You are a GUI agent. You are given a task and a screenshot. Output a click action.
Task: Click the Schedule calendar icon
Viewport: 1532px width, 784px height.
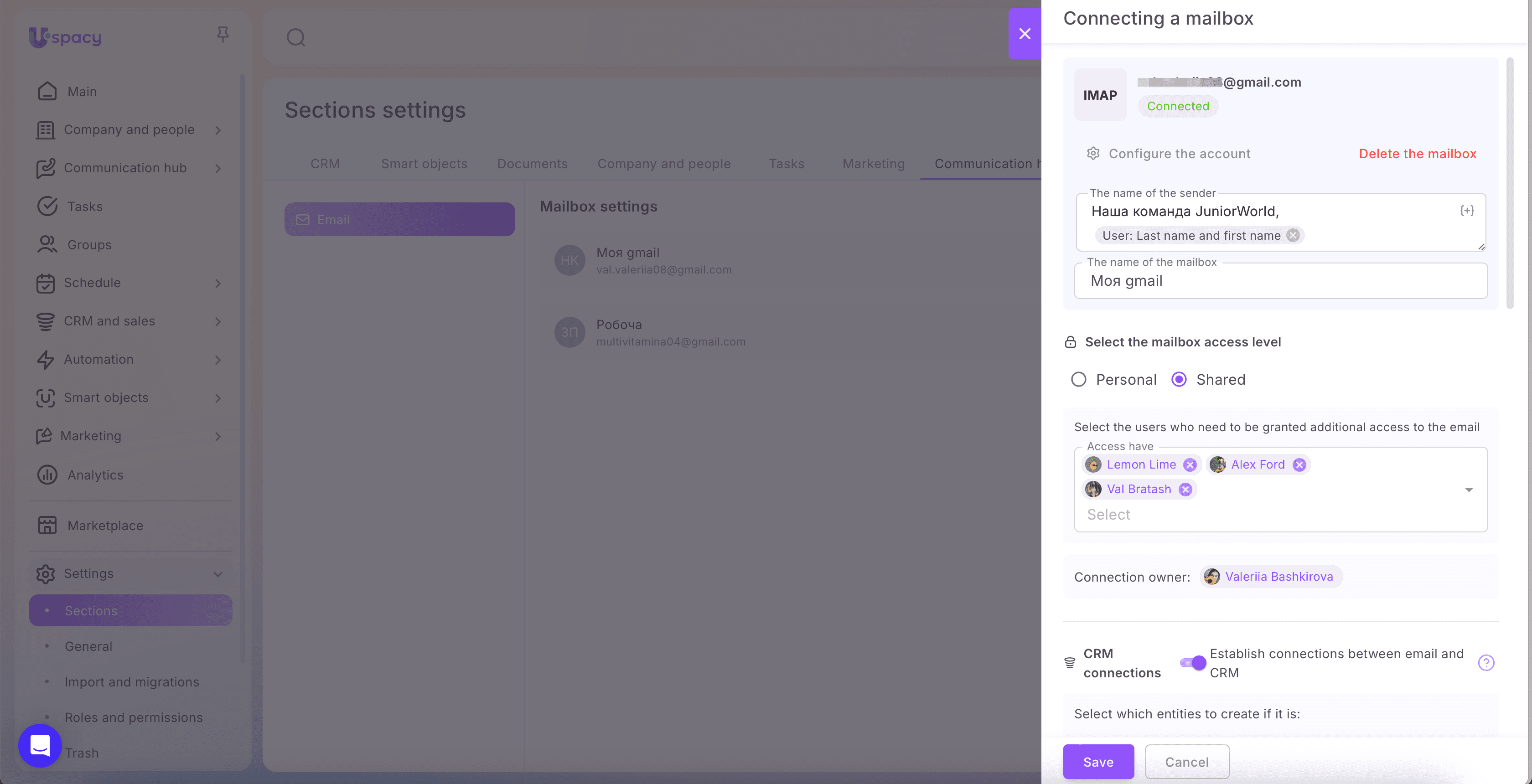coord(46,283)
